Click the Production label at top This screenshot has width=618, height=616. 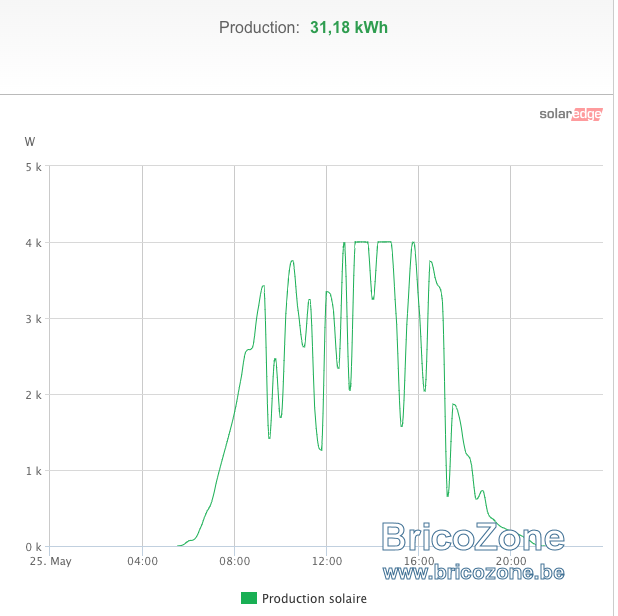[x=259, y=28]
